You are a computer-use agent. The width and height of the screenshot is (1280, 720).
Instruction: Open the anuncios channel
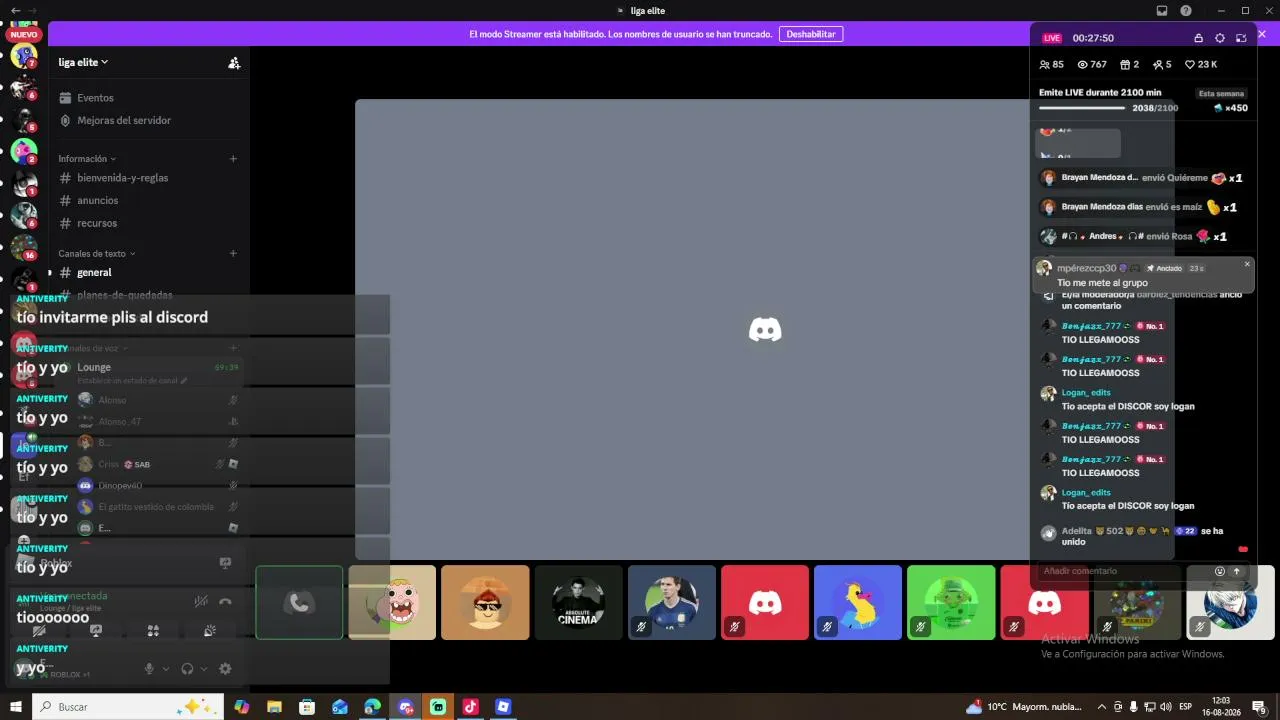pos(97,201)
